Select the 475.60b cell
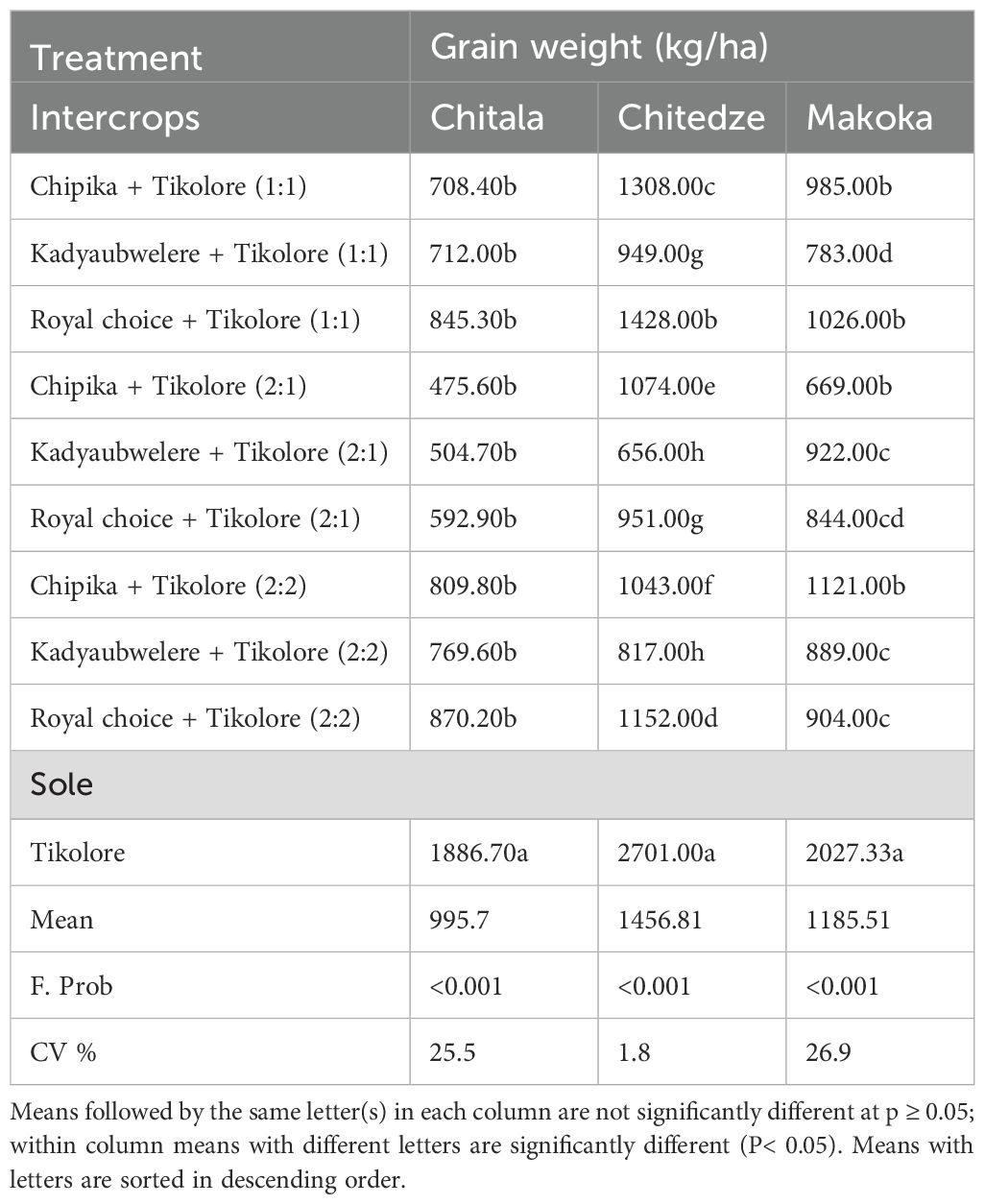985x1204 pixels. coord(473,385)
